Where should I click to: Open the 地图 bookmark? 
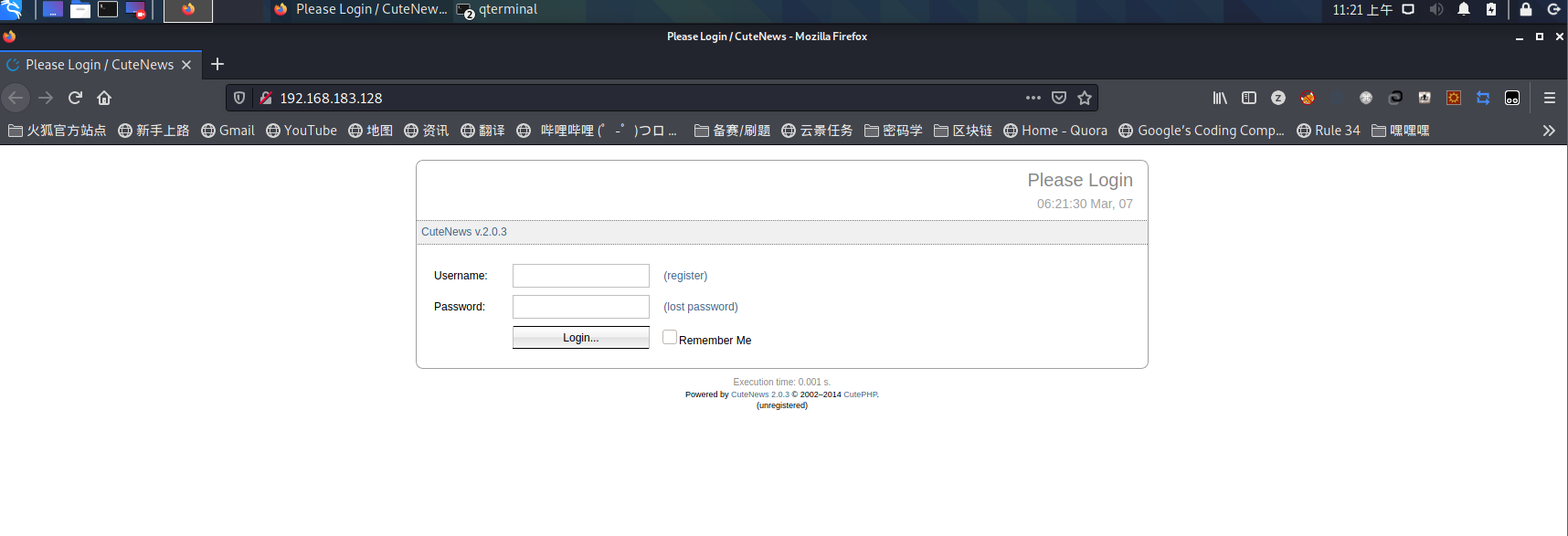point(370,131)
